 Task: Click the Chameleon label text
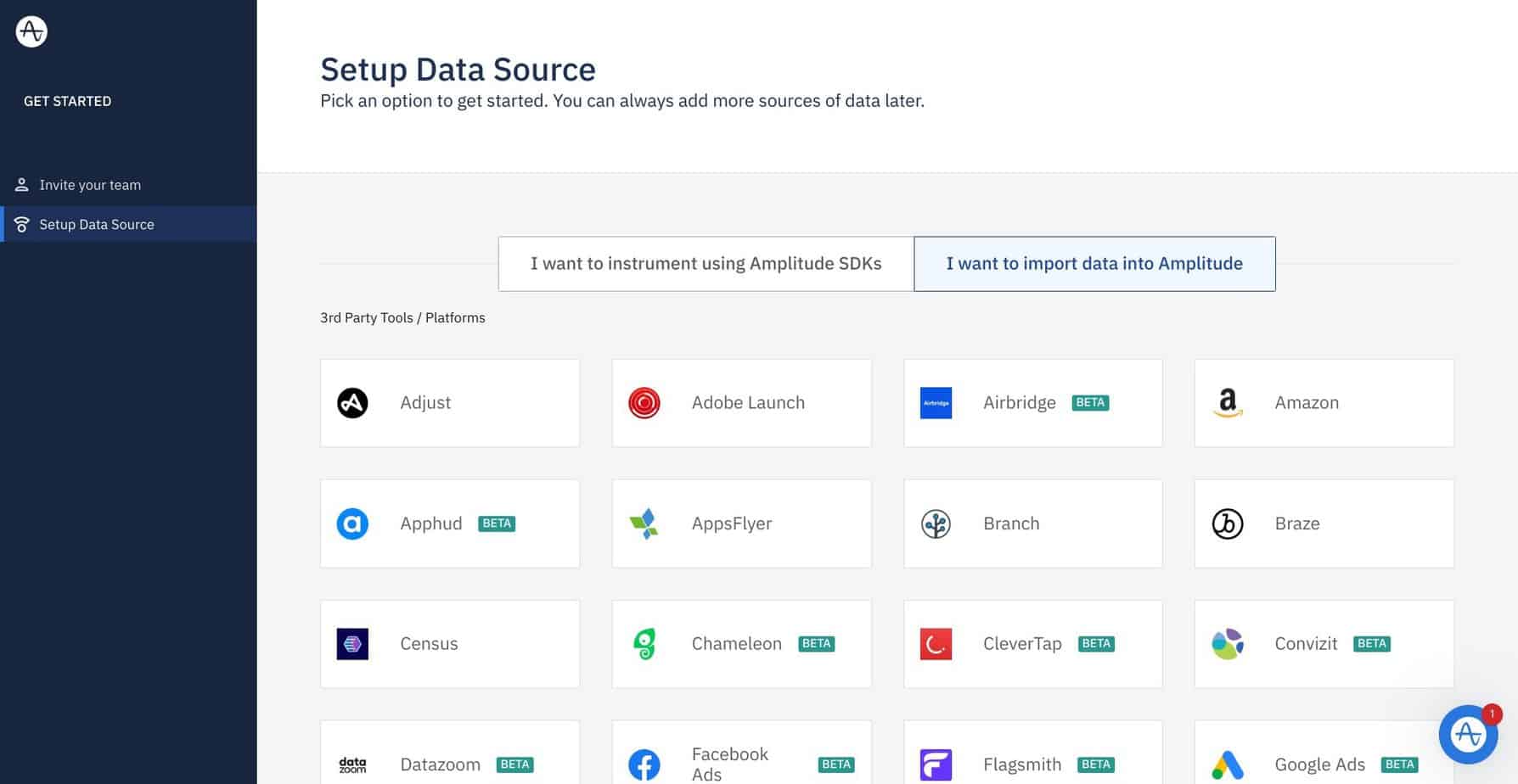coord(737,644)
